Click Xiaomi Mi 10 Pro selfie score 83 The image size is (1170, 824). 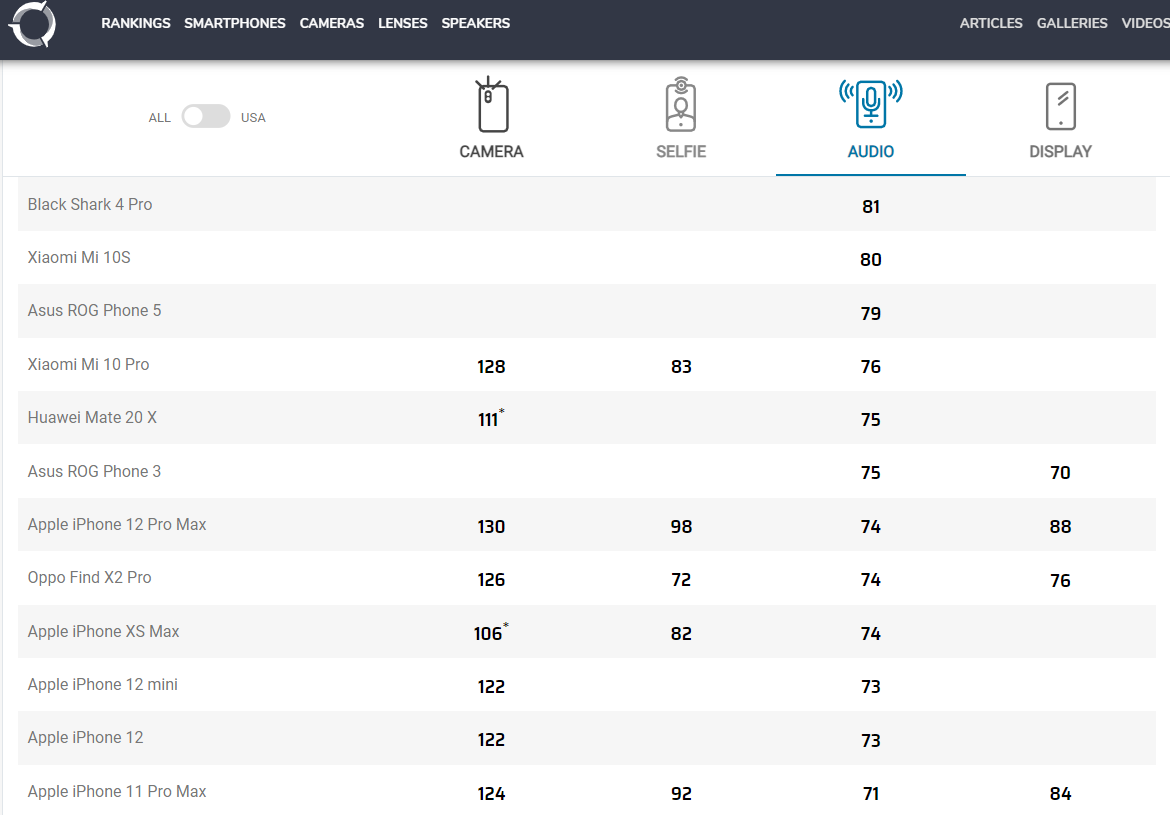[x=681, y=366]
